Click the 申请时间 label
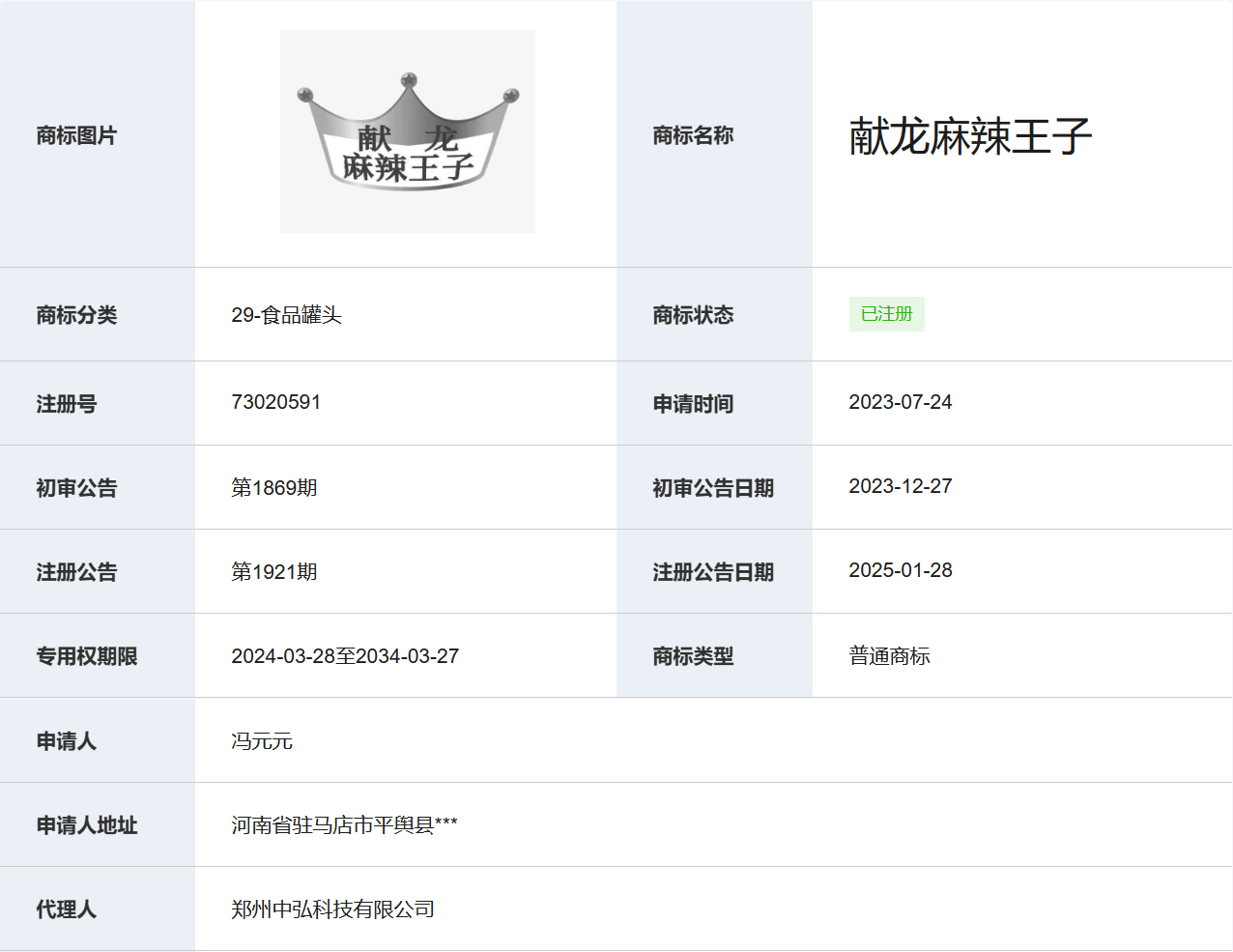1233x952 pixels. pos(693,404)
